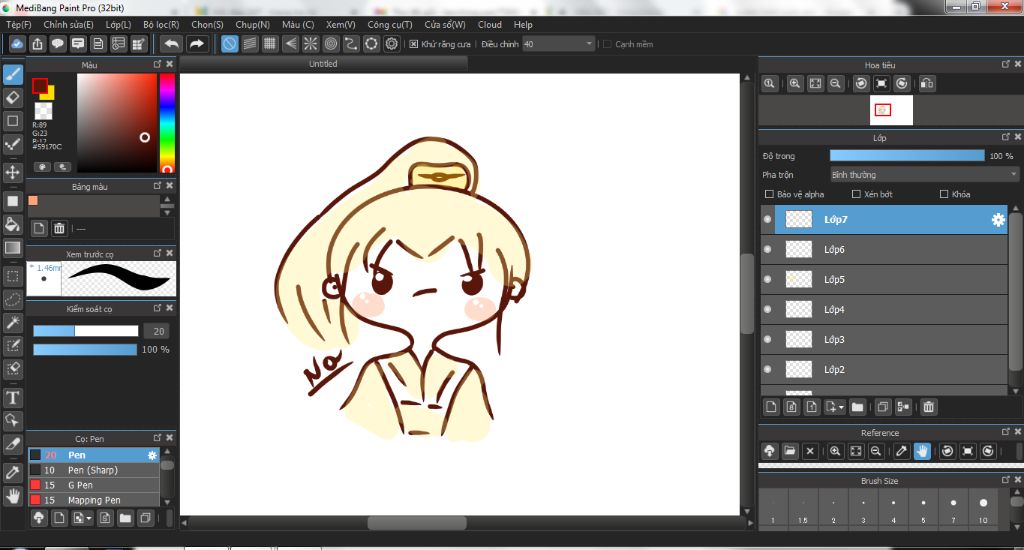Image resolution: width=1024 pixels, height=550 pixels.
Task: Toggle Cạnh mềm checkbox
Action: pyautogui.click(x=607, y=44)
